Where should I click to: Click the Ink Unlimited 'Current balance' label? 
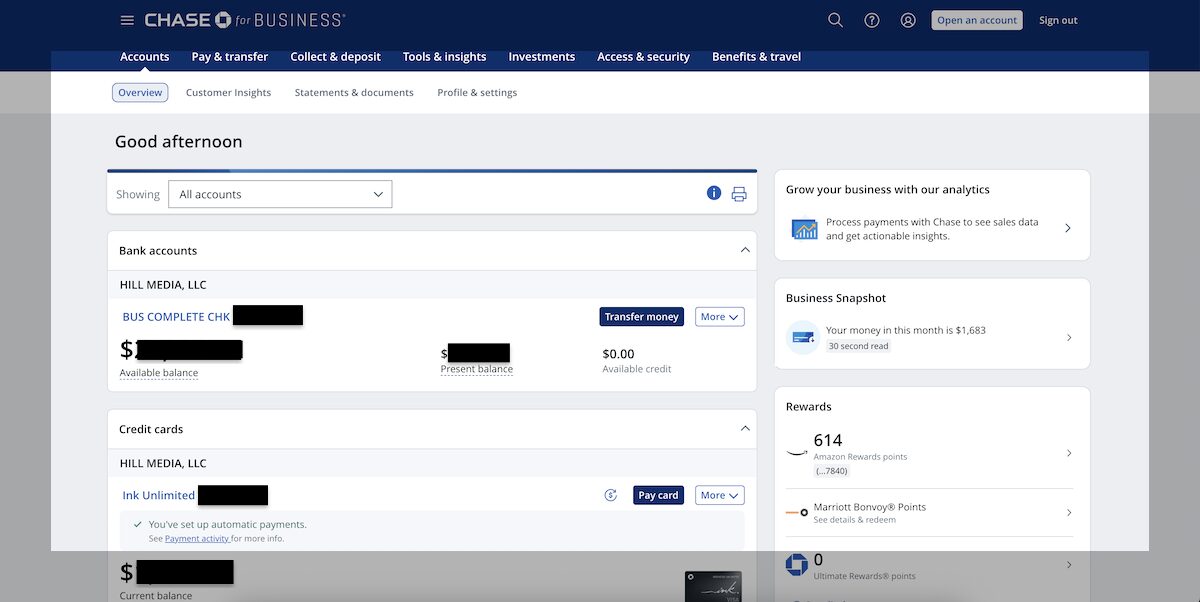click(x=156, y=596)
